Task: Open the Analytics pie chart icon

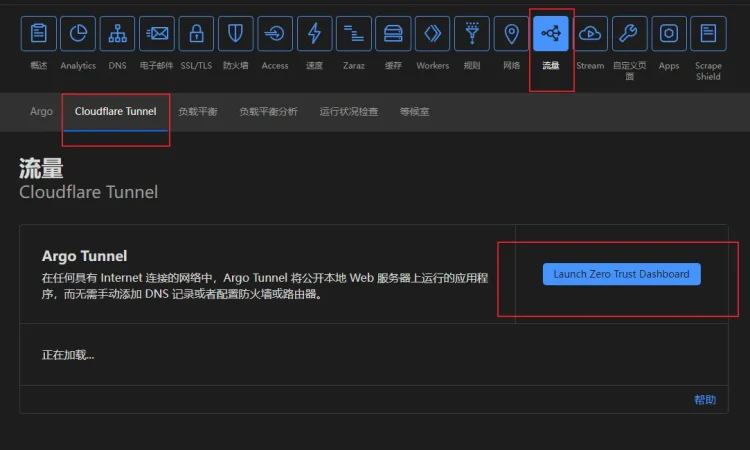Action: [x=78, y=33]
